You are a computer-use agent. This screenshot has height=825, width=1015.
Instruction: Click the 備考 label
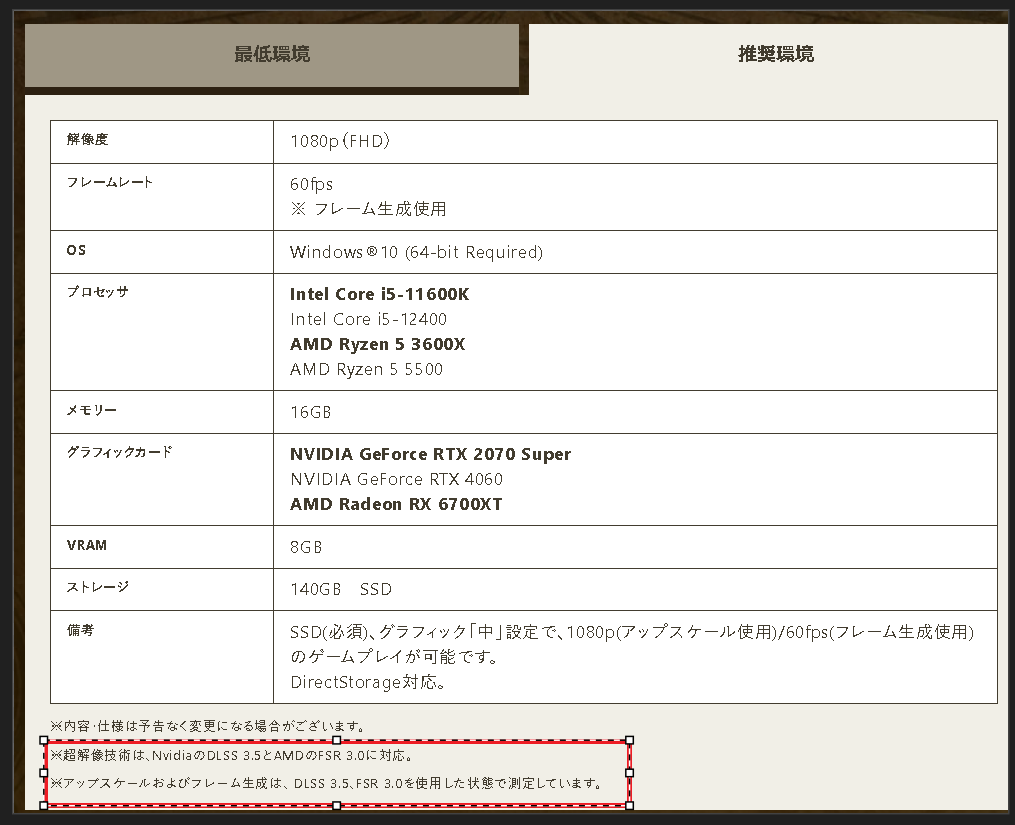[80, 630]
